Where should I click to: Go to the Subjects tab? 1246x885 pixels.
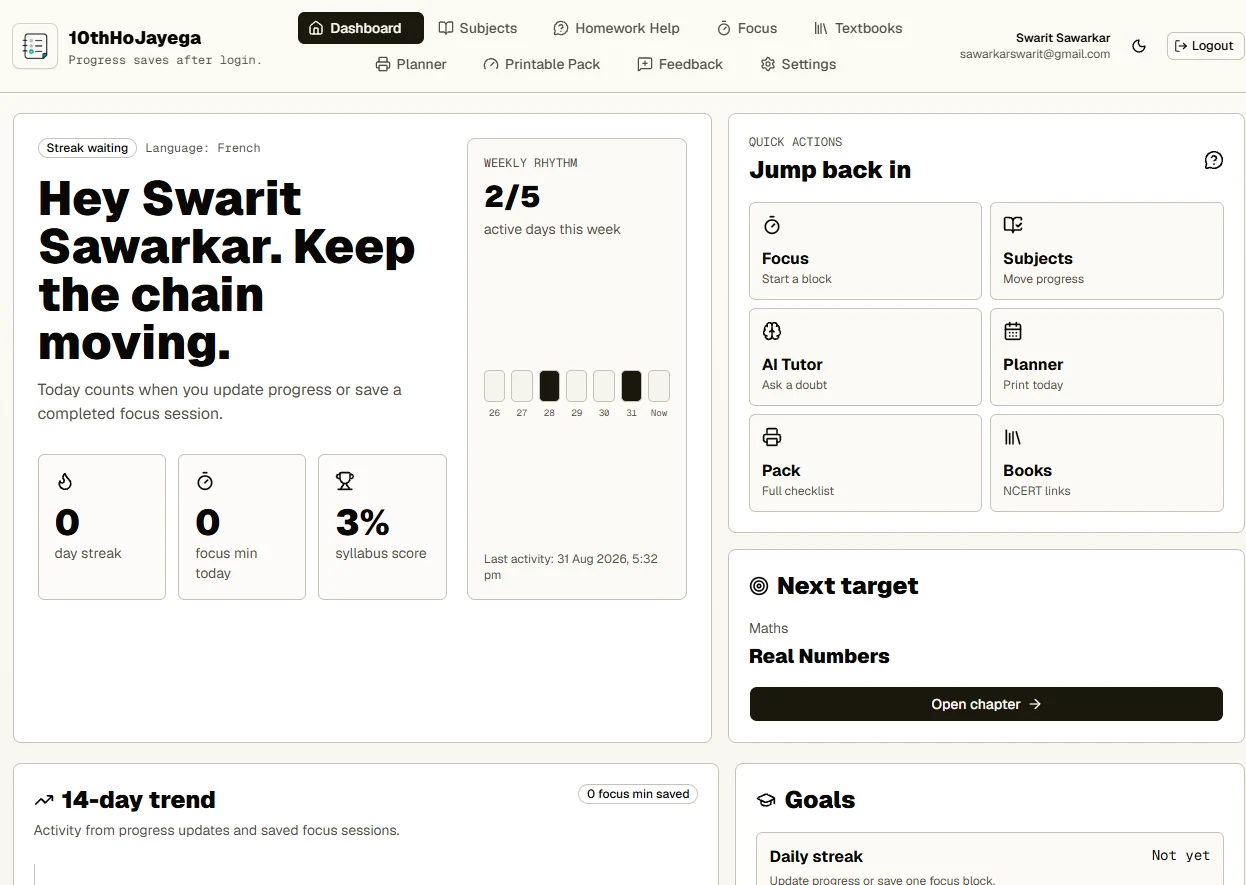coord(478,28)
